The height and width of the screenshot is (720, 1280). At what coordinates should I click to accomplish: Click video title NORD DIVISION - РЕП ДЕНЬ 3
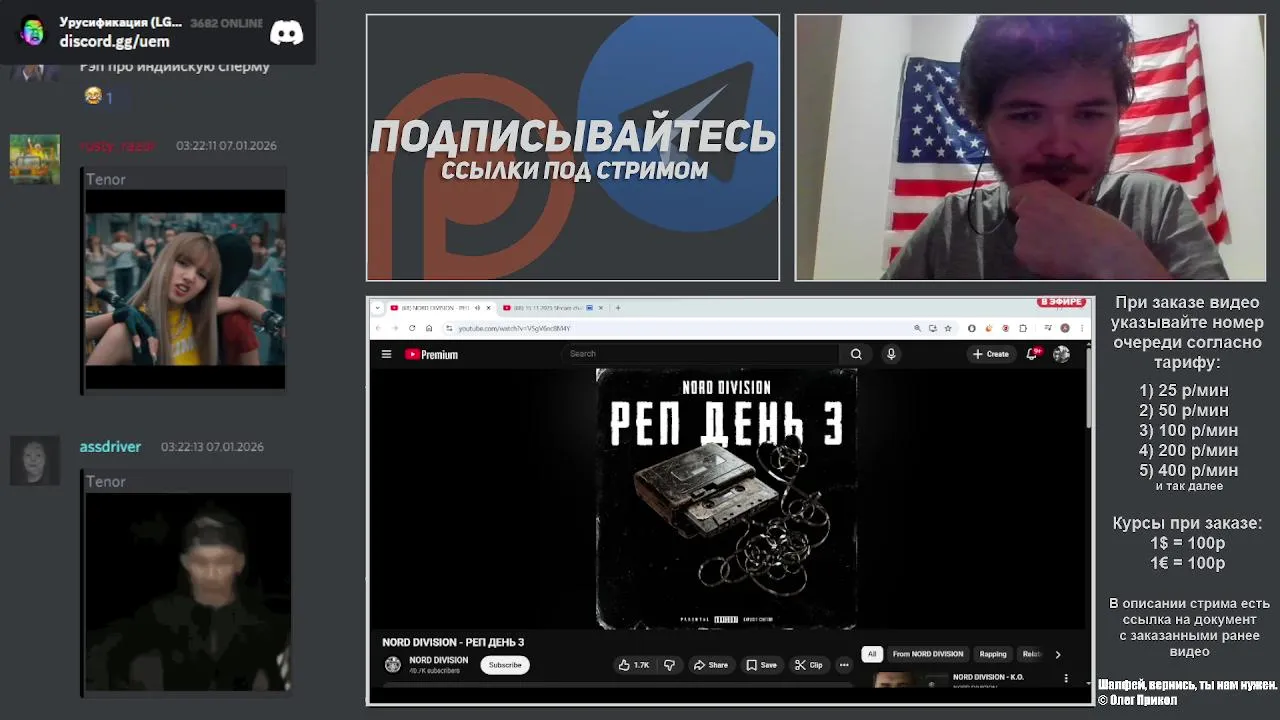(453, 642)
